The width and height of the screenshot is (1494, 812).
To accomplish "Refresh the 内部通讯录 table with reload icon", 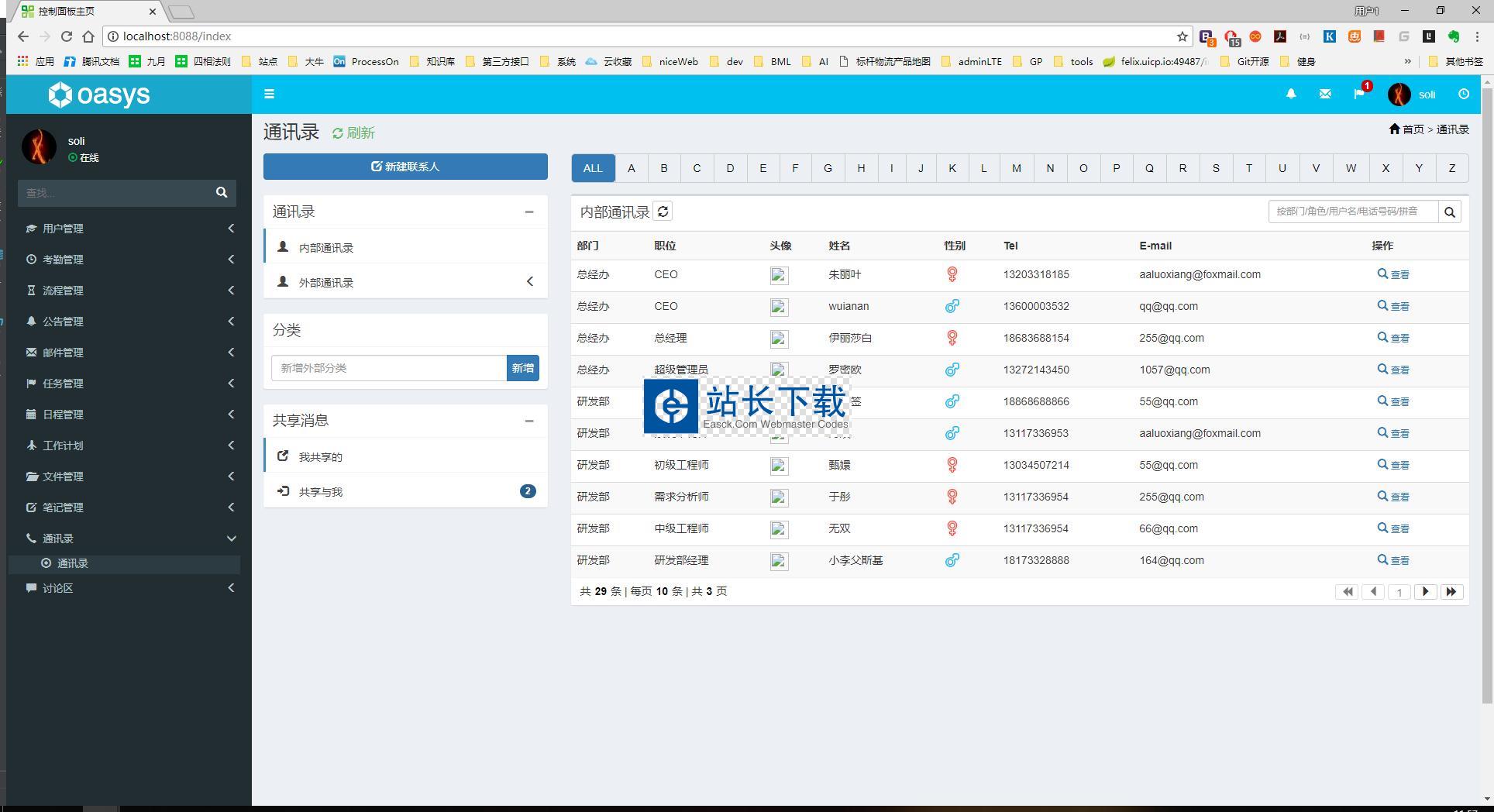I will point(663,212).
